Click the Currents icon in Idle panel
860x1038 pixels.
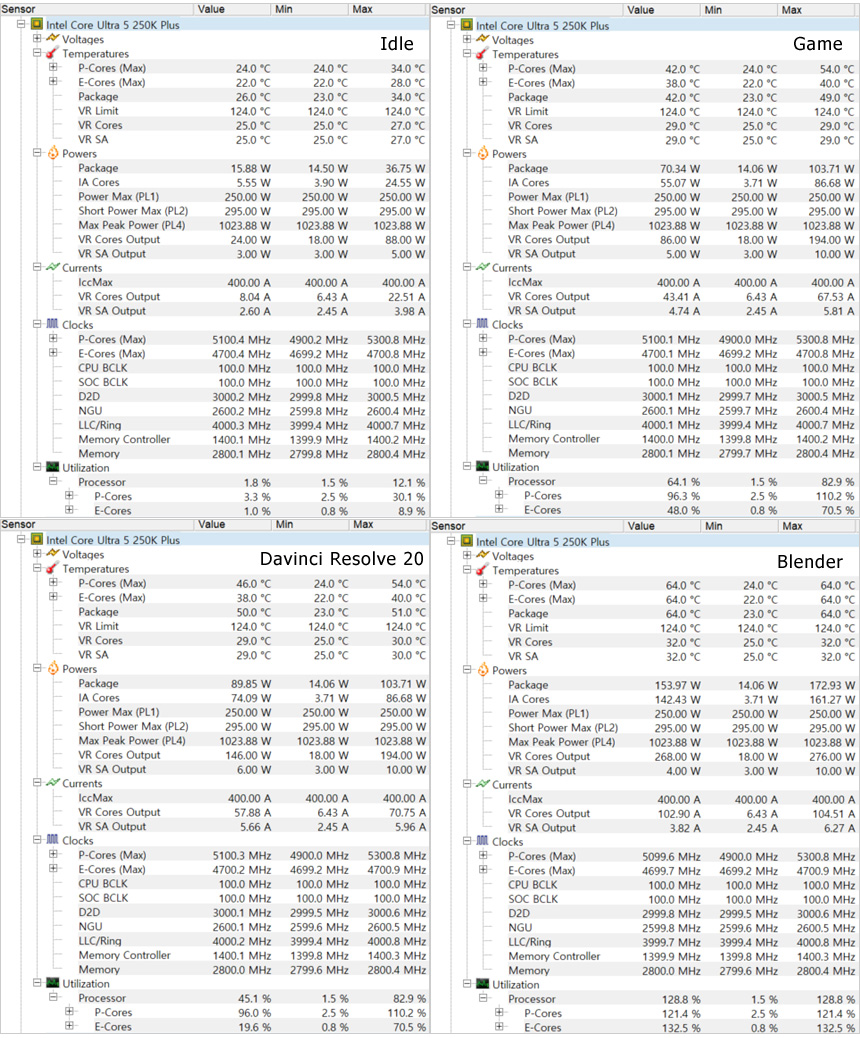50,268
